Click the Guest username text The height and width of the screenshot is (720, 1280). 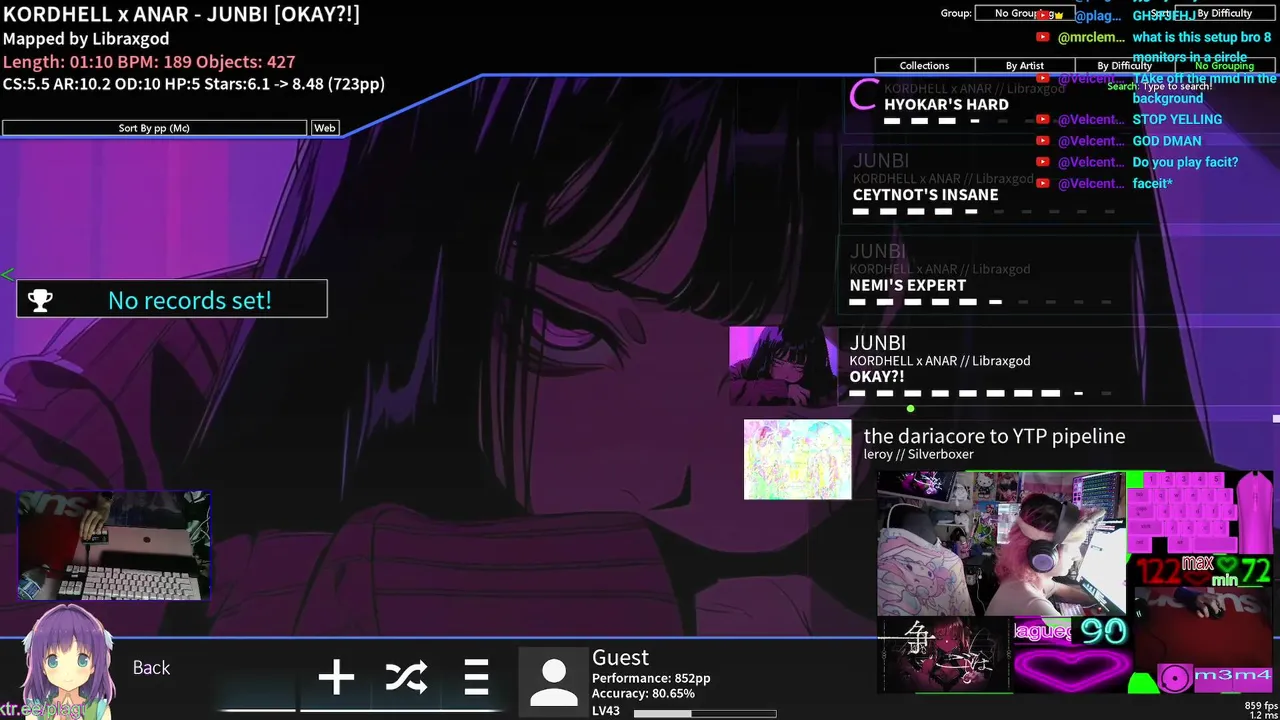(x=620, y=657)
